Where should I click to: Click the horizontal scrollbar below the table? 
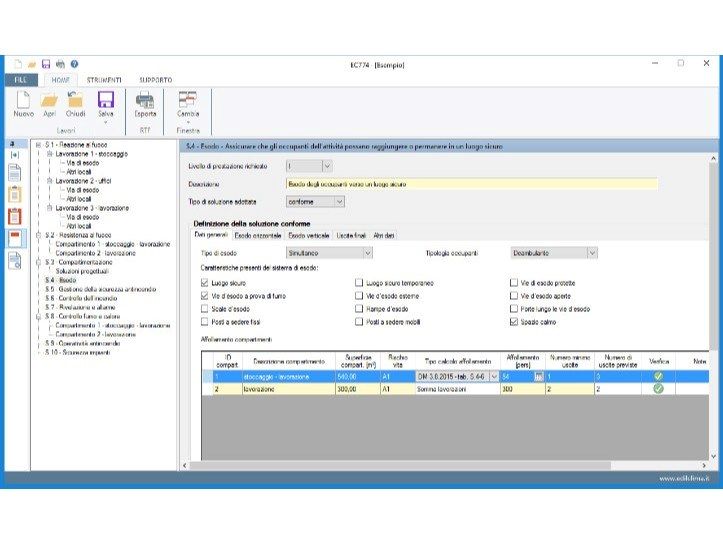coord(400,465)
